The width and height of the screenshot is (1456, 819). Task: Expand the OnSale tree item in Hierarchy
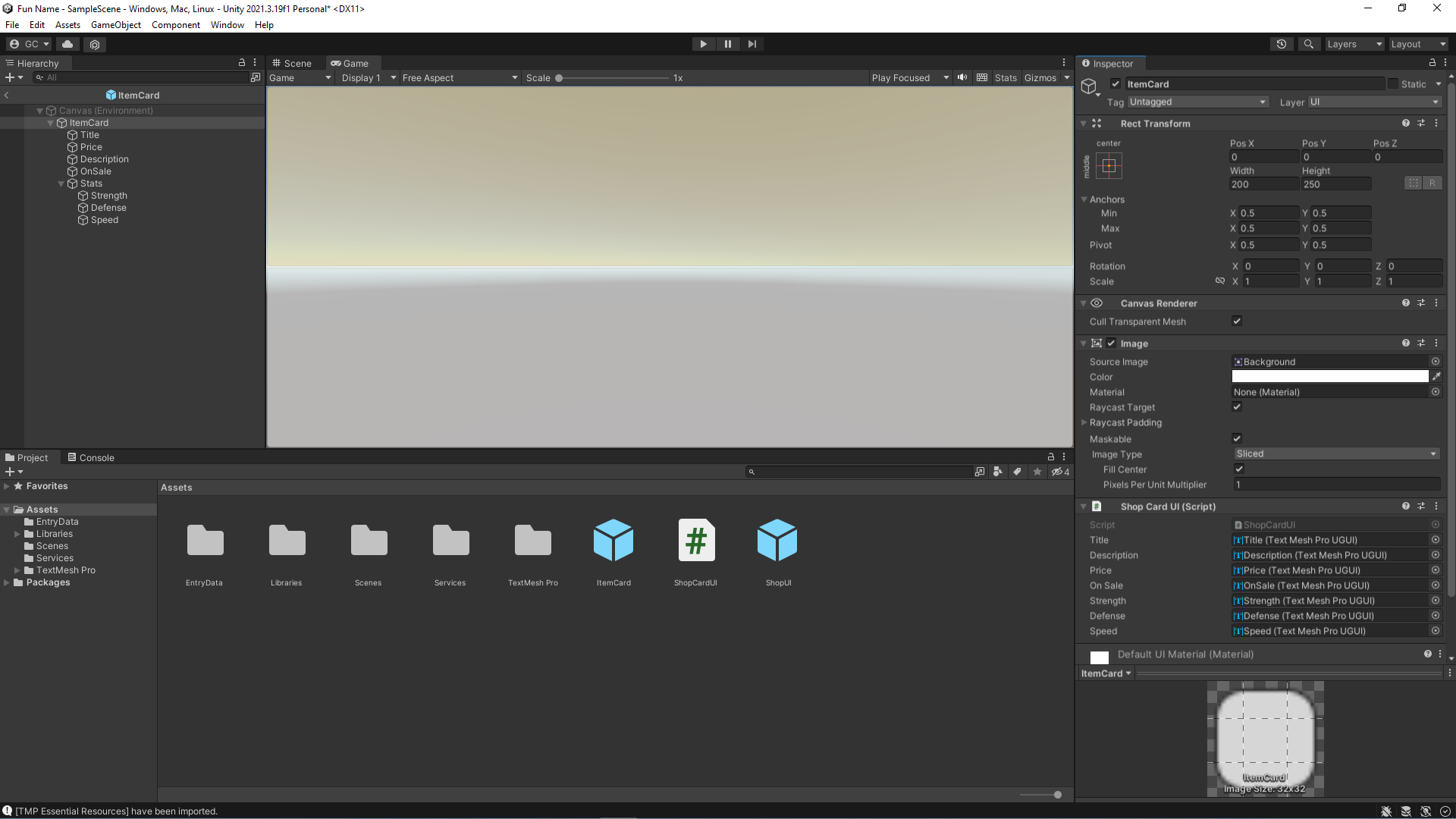point(61,170)
